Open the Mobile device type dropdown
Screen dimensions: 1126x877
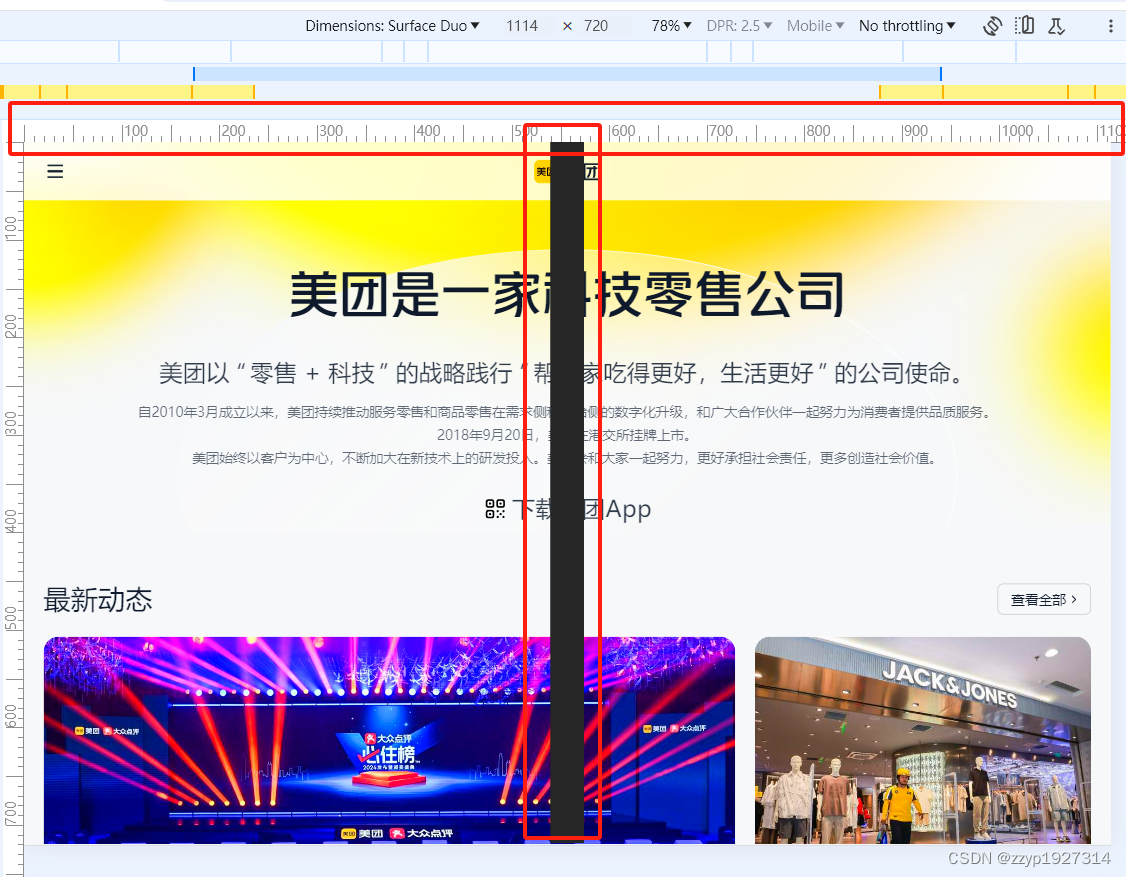click(815, 26)
